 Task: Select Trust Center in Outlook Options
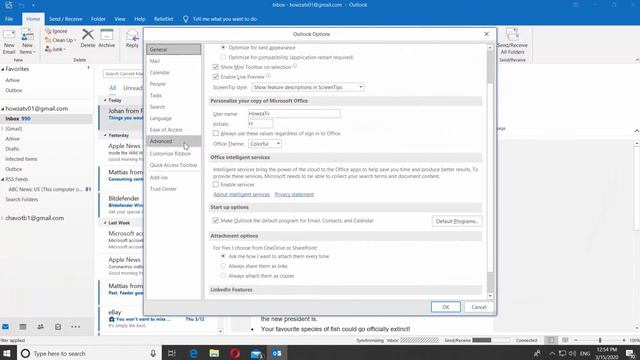coord(173,189)
